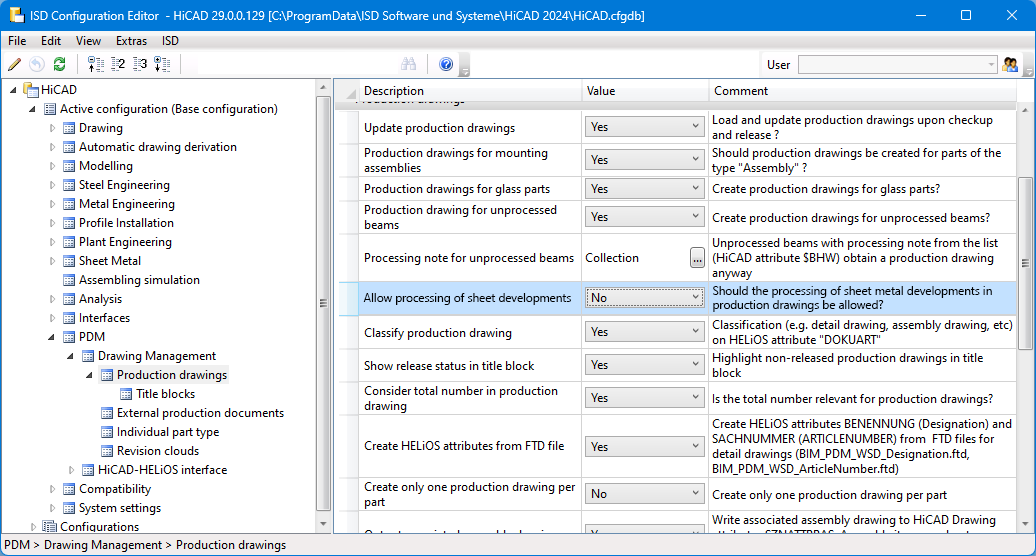Expand the System settings node arrow
The width and height of the screenshot is (1036, 556).
(52, 508)
